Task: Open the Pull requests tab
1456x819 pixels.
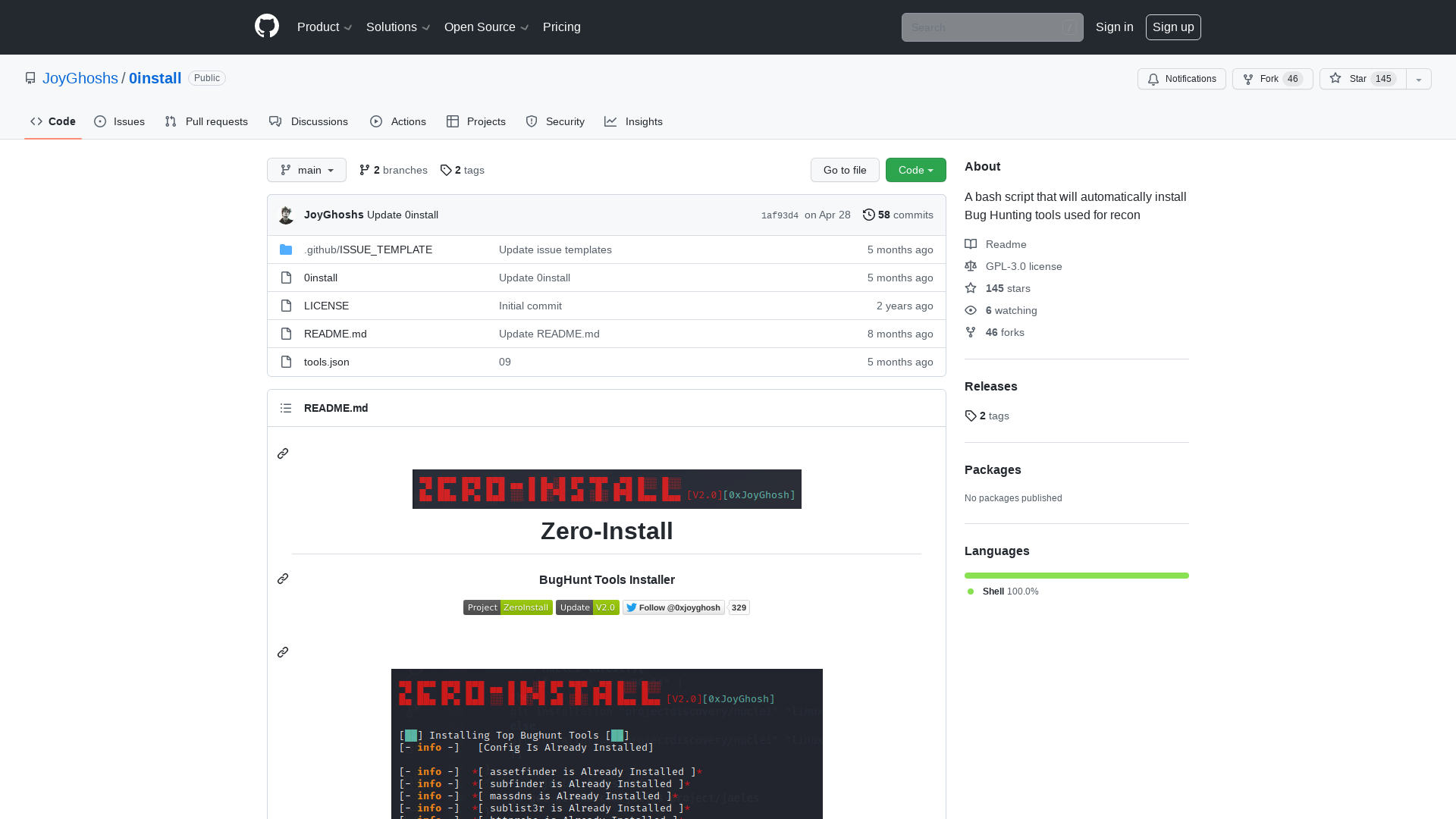Action: [206, 121]
